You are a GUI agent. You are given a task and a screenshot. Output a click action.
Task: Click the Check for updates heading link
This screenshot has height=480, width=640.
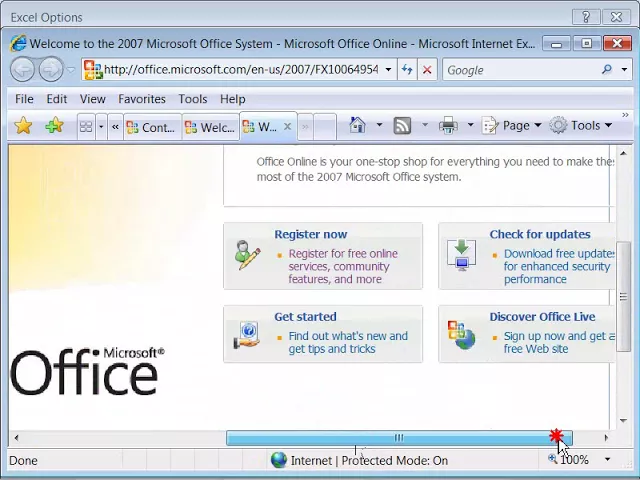tap(540, 234)
